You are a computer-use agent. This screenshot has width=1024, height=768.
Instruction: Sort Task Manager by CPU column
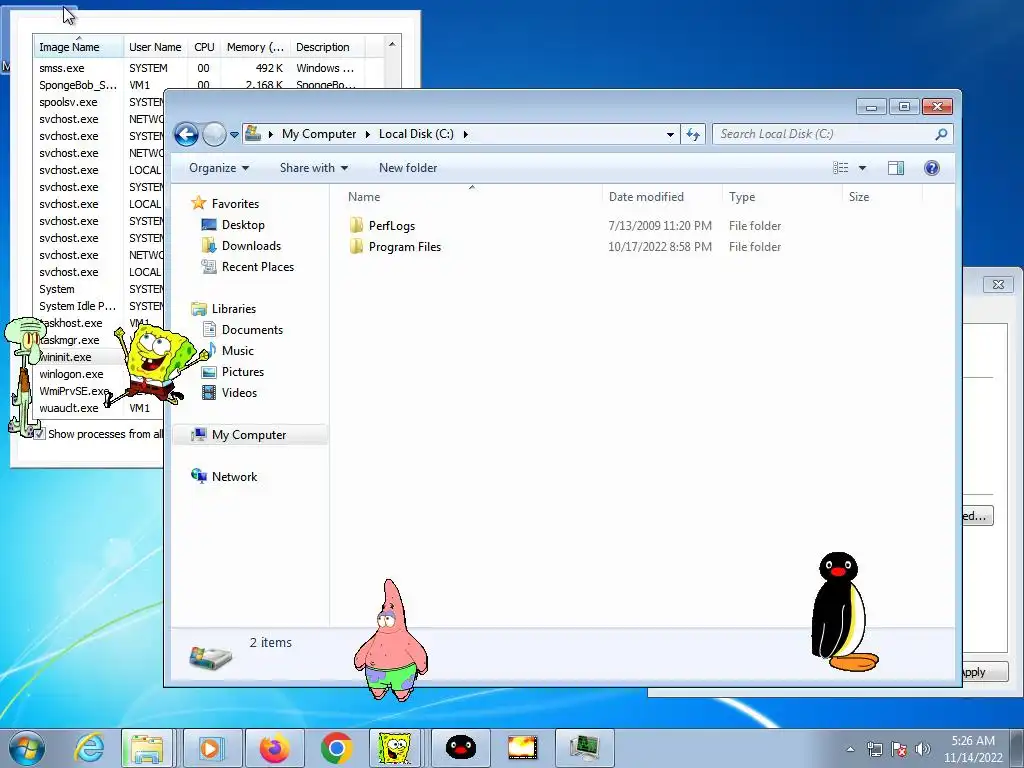point(204,47)
